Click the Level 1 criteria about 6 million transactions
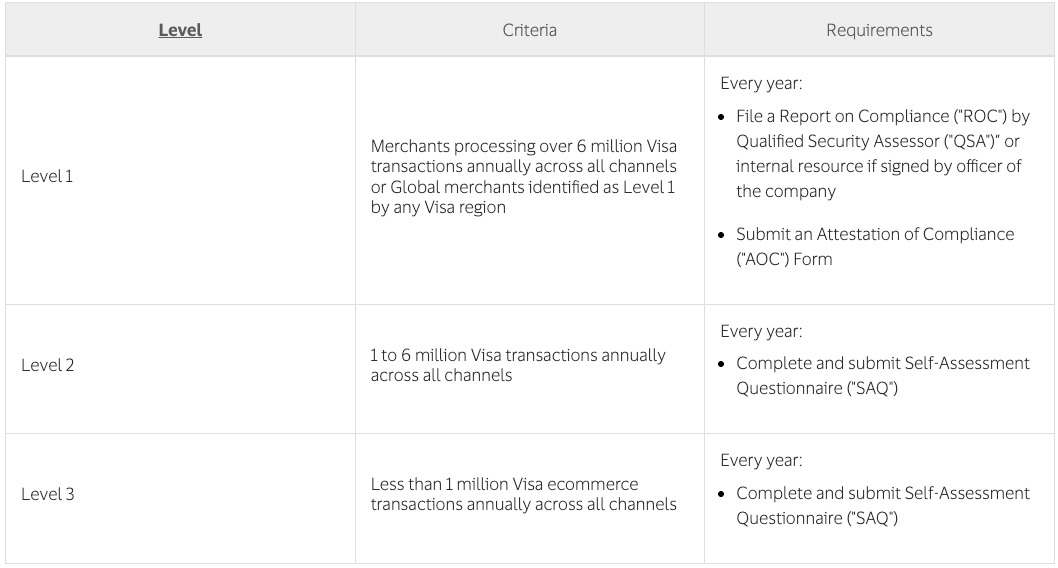This screenshot has width=1058, height=568. click(x=524, y=177)
